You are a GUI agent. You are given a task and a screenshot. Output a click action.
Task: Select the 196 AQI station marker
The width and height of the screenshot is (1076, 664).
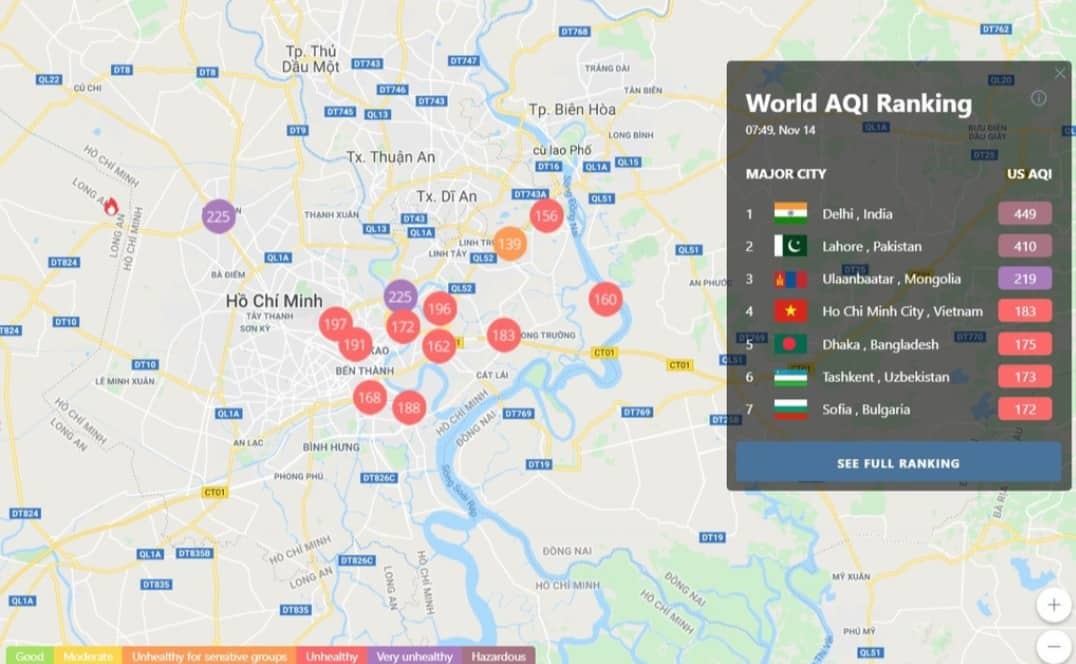[440, 309]
